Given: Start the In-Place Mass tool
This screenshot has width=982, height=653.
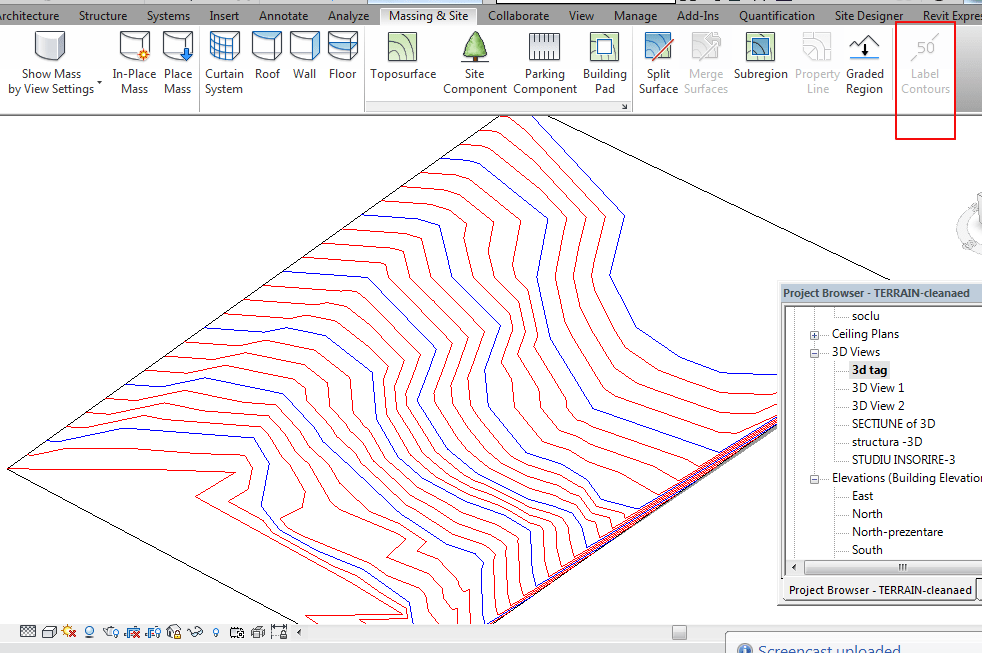Looking at the screenshot, I should [135, 58].
